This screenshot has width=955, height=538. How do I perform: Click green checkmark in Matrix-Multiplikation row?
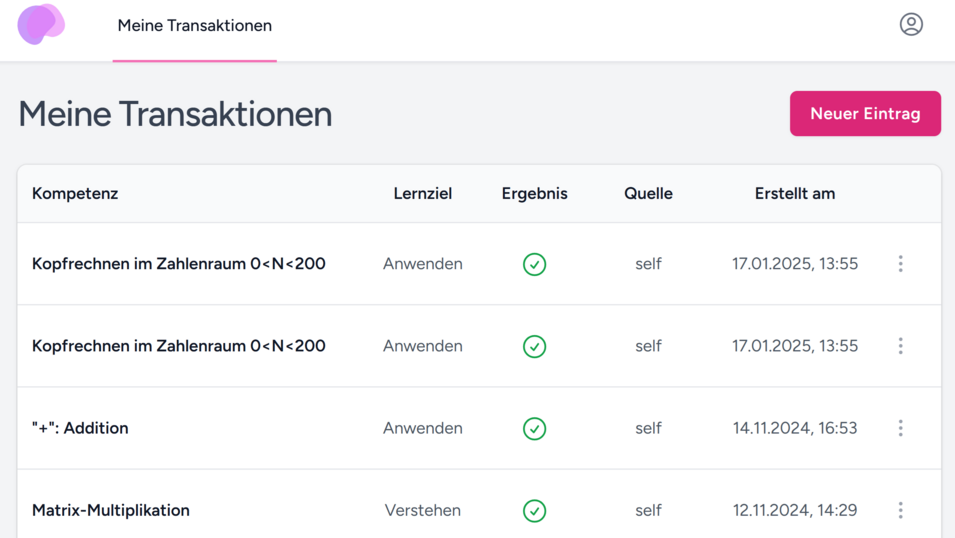pos(534,510)
